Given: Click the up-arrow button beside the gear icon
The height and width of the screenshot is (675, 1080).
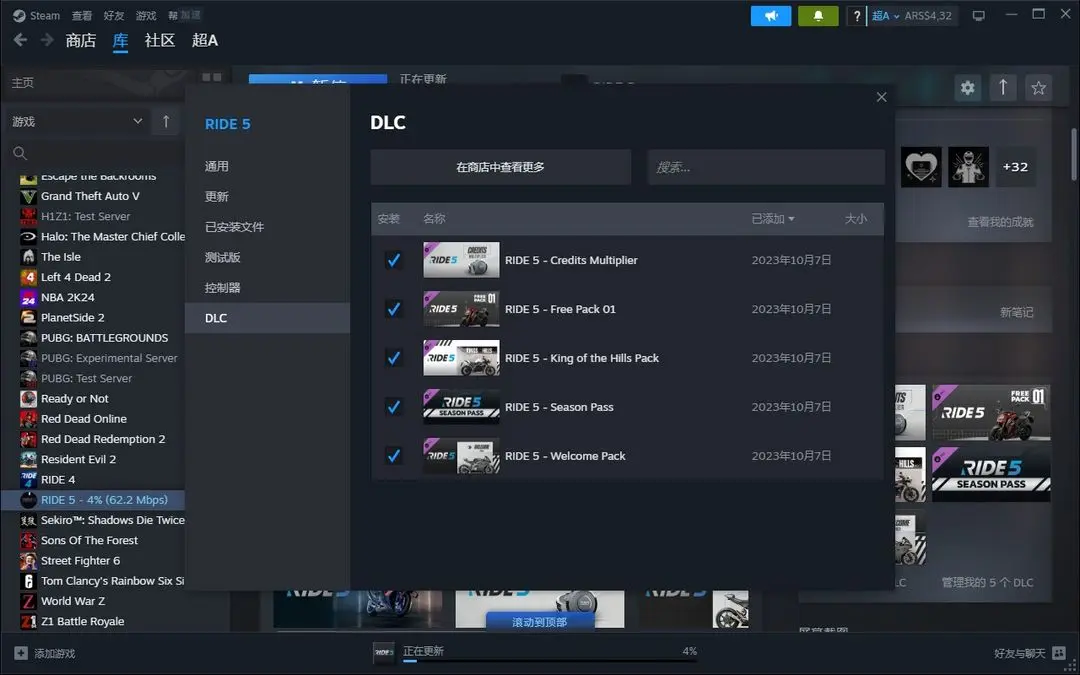Looking at the screenshot, I should click(x=1003, y=87).
